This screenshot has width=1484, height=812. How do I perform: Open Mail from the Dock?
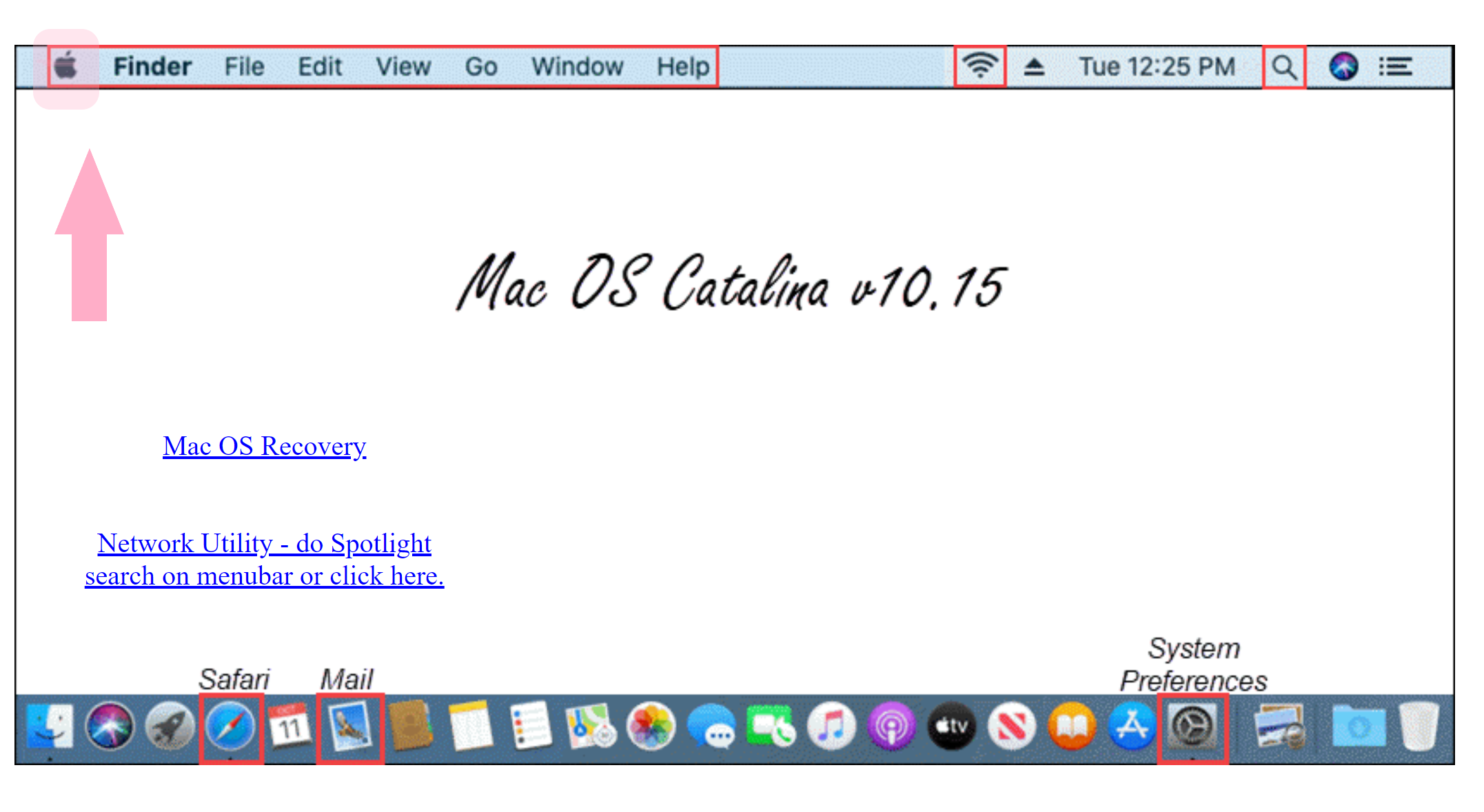click(350, 727)
